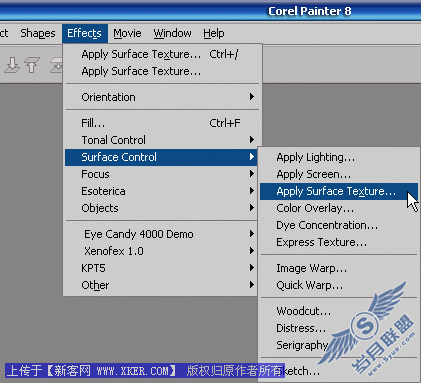The image size is (421, 383).
Task: Open the Xenofex 1.0 plugin submenu
Action: coord(161,251)
